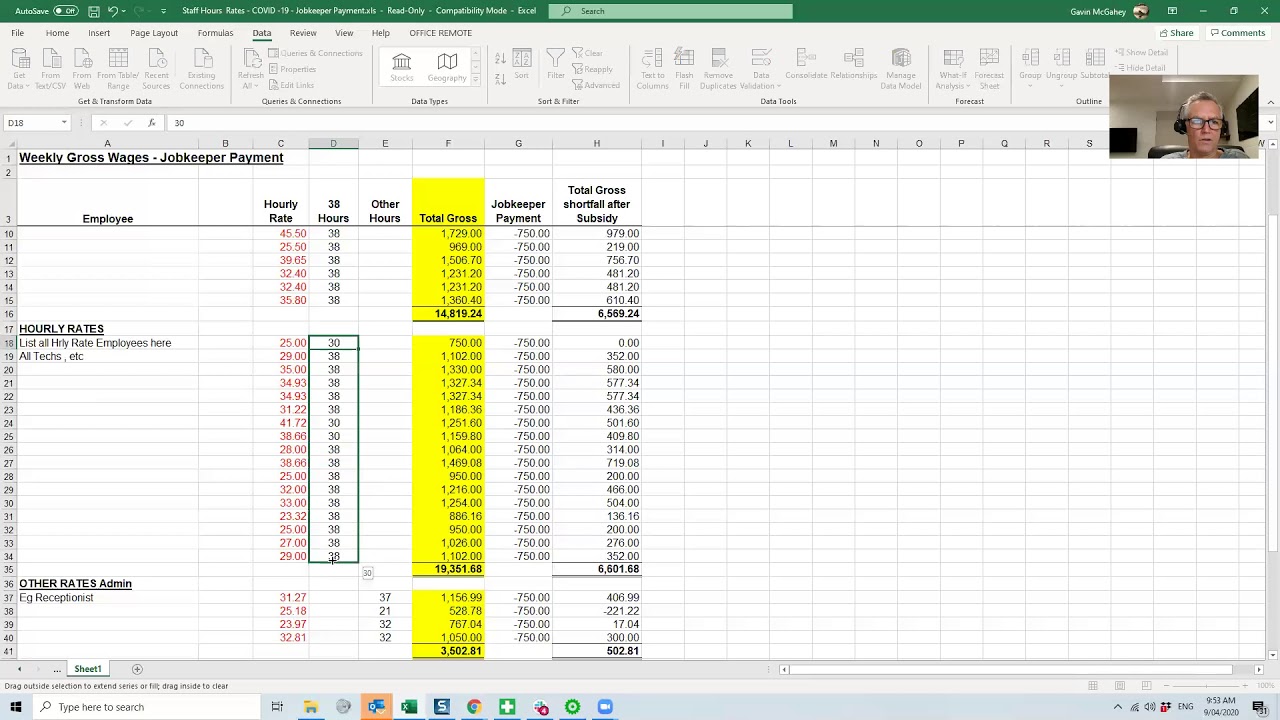This screenshot has width=1280, height=720.
Task: Click the Filter funnel icon
Action: pyautogui.click(x=556, y=66)
